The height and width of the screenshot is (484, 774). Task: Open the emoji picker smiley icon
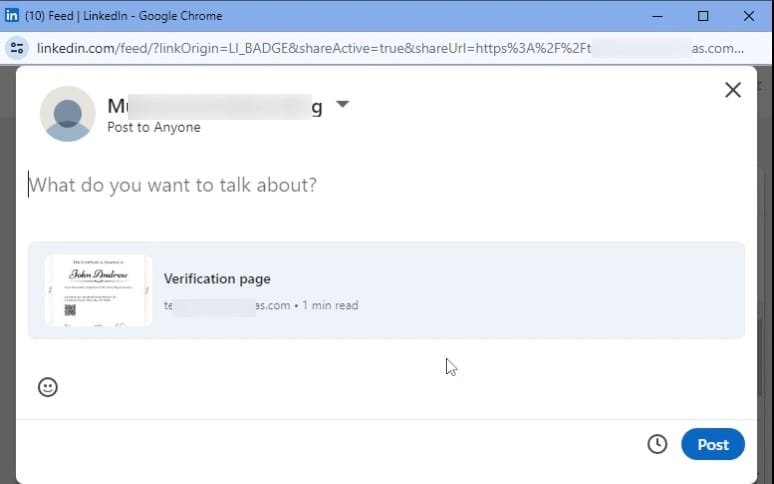[x=48, y=387]
